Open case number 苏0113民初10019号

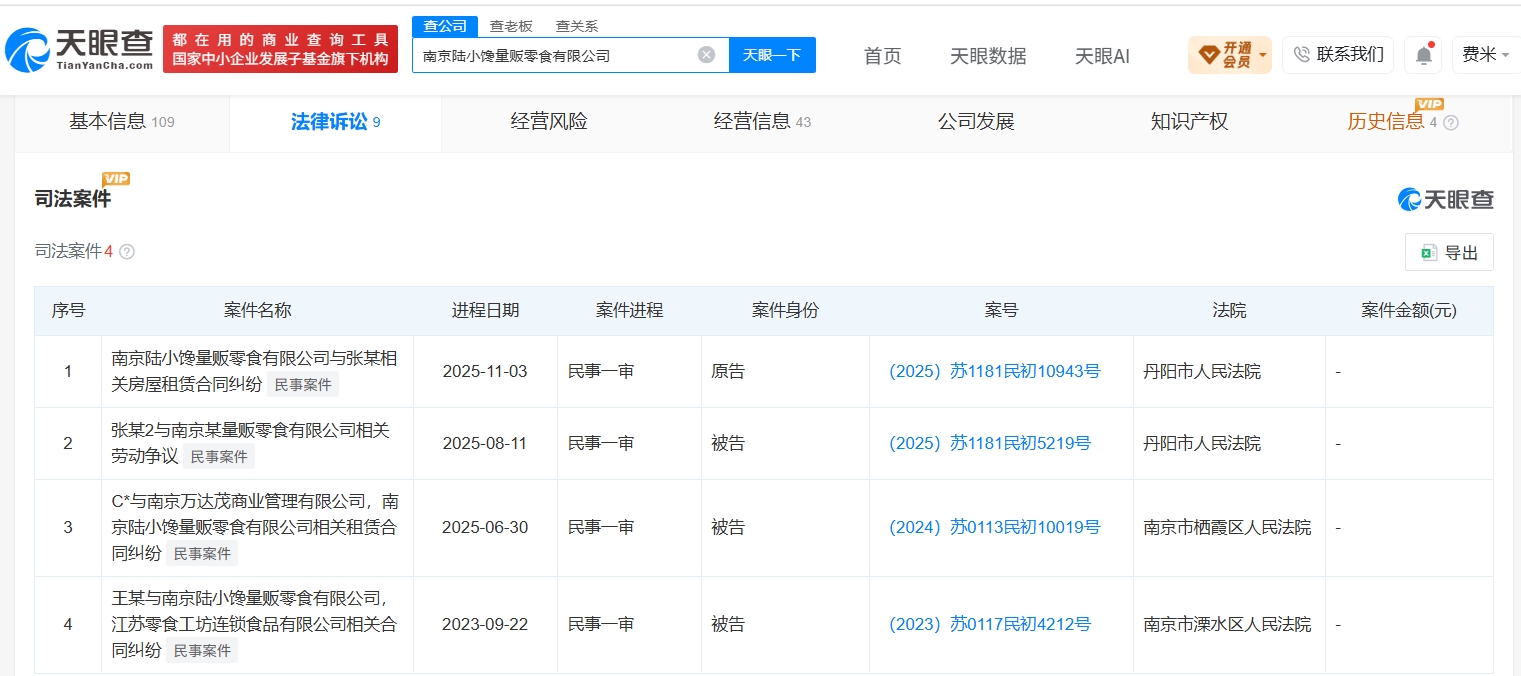(x=994, y=527)
